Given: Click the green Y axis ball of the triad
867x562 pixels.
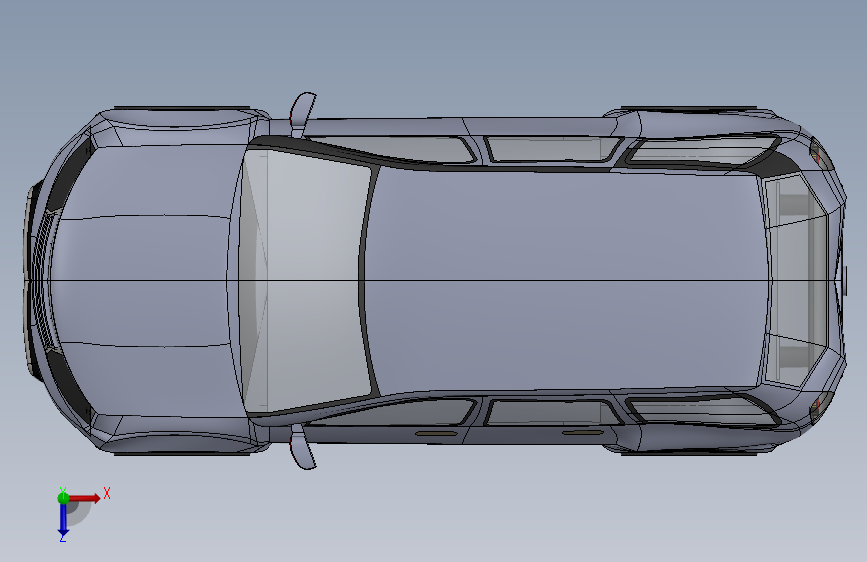Looking at the screenshot, I should pos(63,498).
